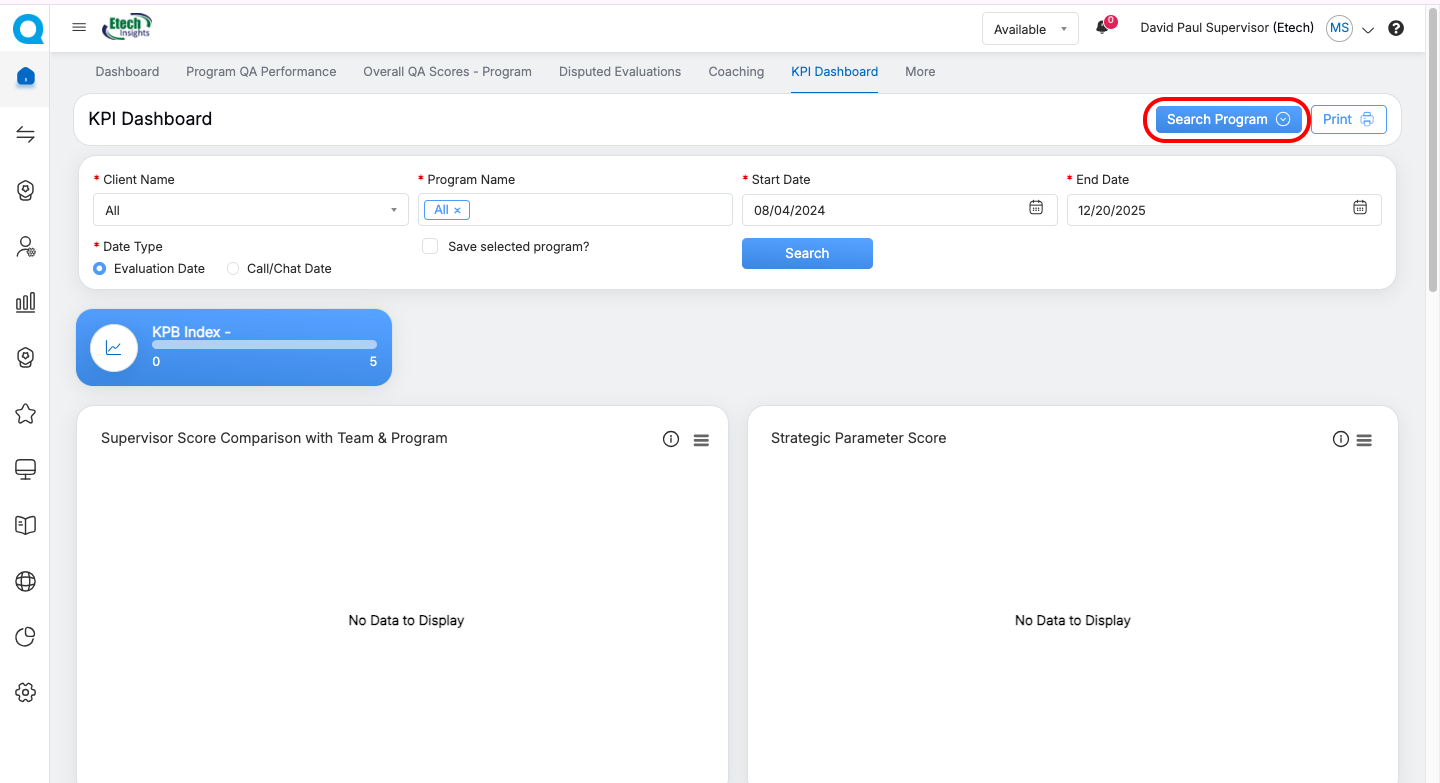Click the hamburger menu icon in header

click(x=79, y=28)
